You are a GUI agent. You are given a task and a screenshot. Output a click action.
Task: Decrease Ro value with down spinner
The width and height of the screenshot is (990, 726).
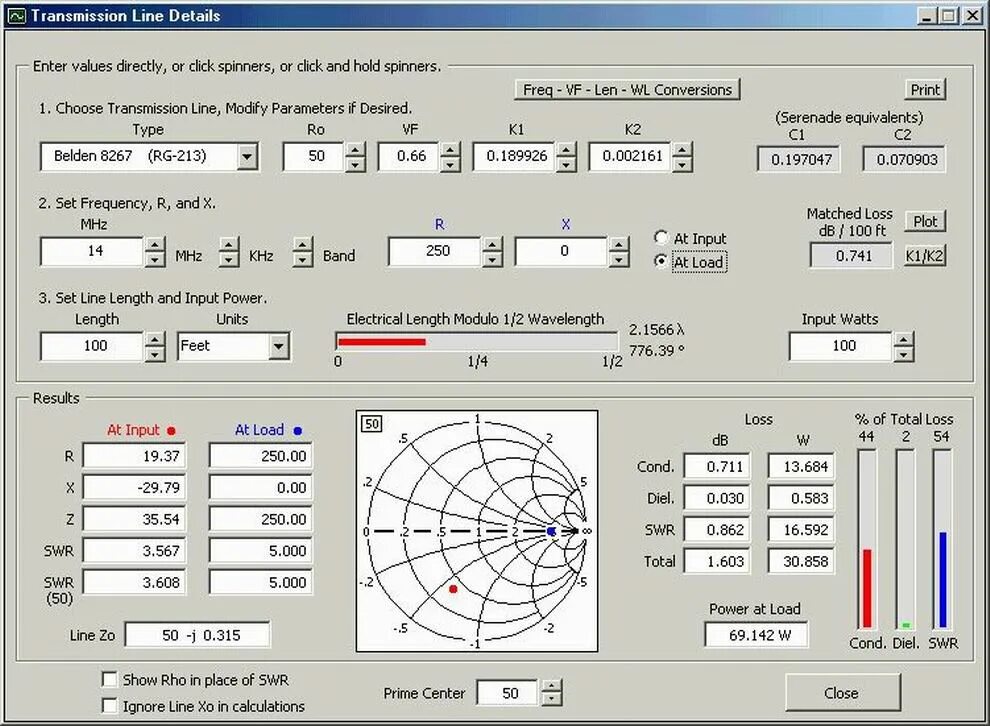coord(355,164)
